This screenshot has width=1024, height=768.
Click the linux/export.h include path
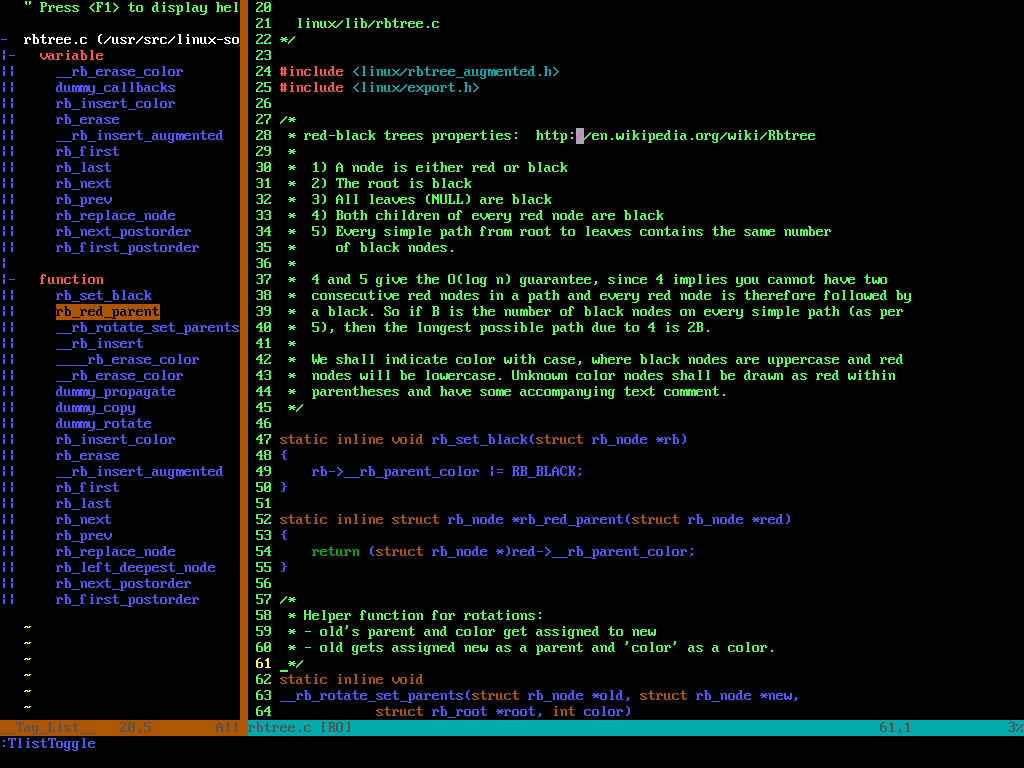pos(415,88)
